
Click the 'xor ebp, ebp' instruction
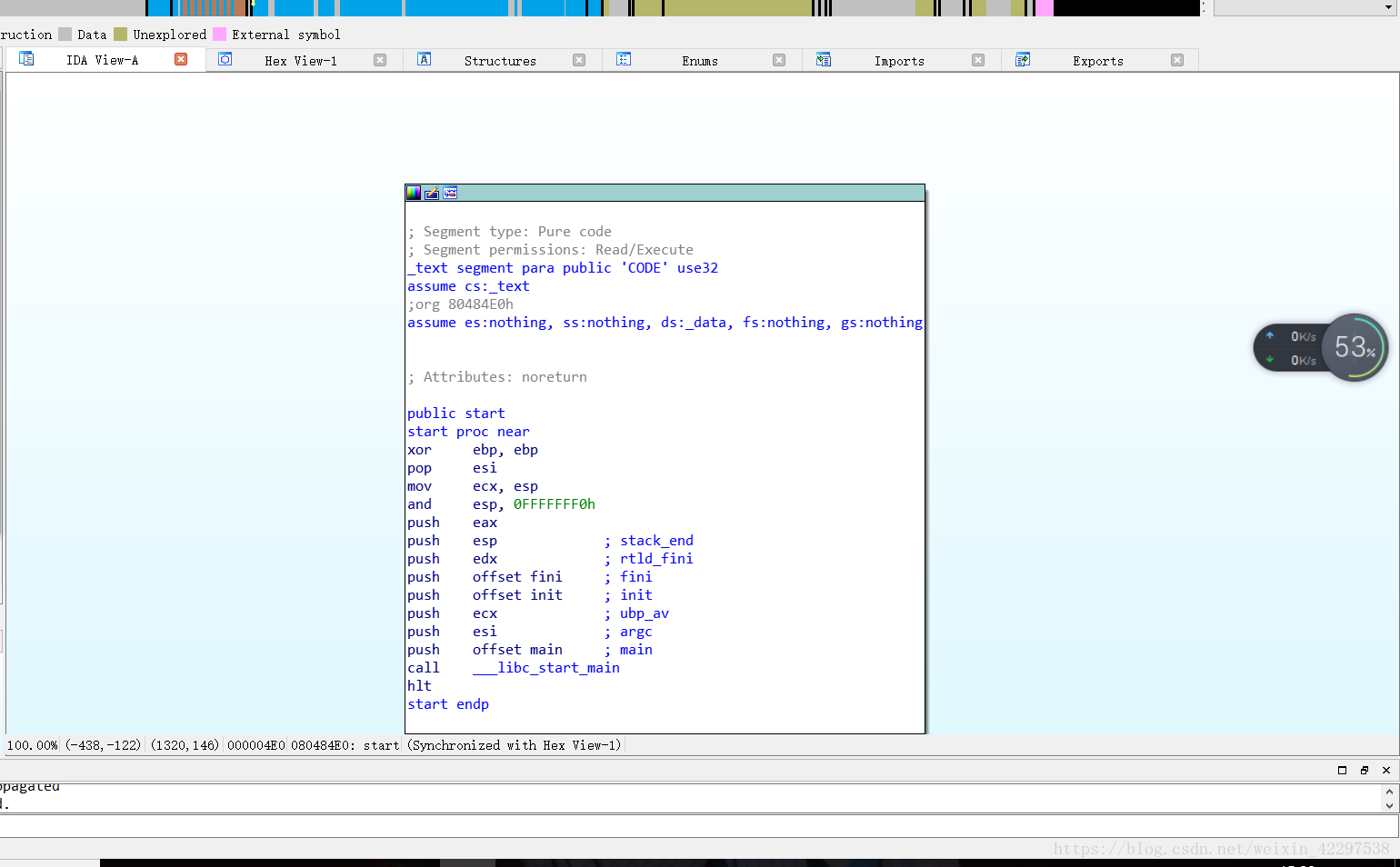point(473,450)
